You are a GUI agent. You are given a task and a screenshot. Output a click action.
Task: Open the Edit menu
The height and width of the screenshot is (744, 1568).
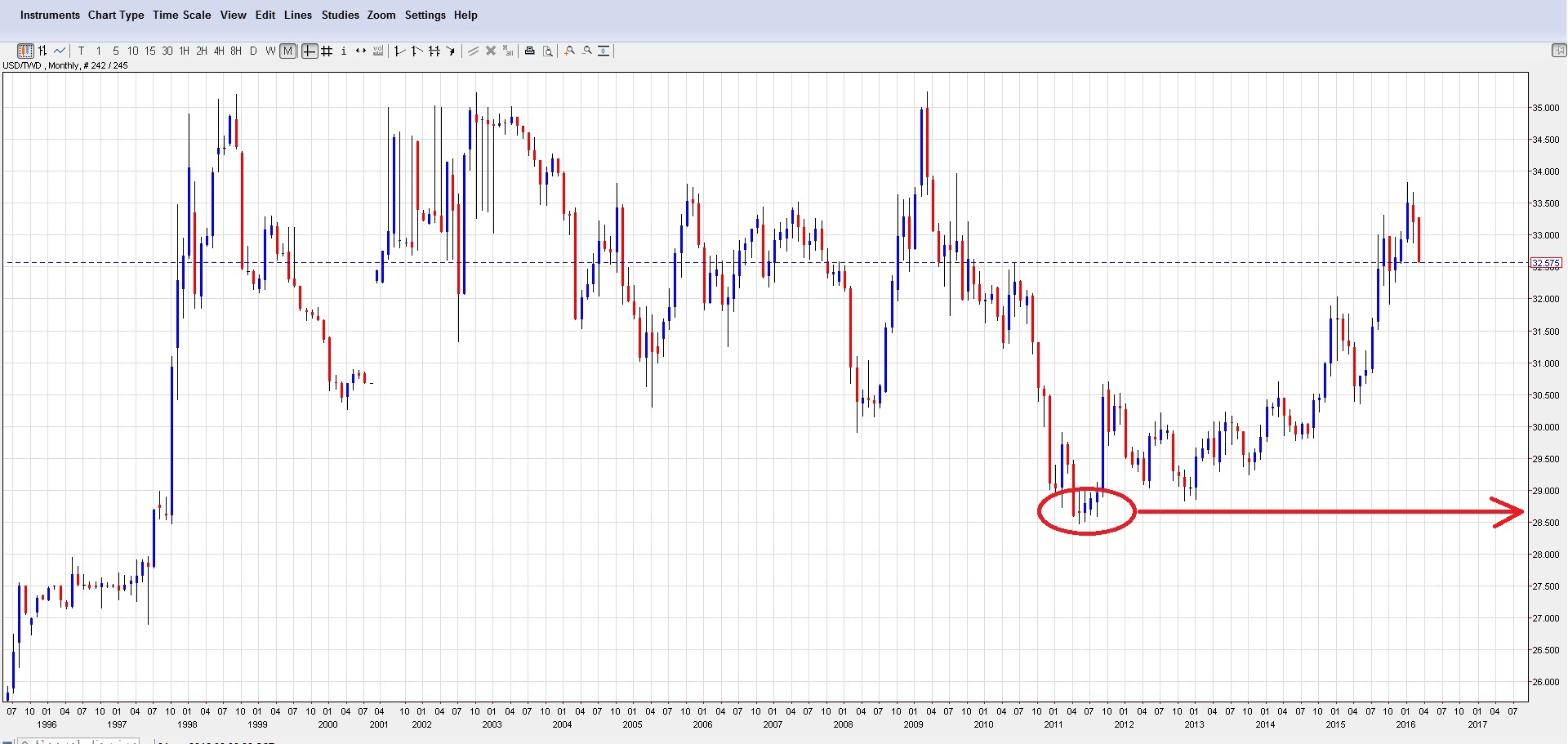pos(265,15)
